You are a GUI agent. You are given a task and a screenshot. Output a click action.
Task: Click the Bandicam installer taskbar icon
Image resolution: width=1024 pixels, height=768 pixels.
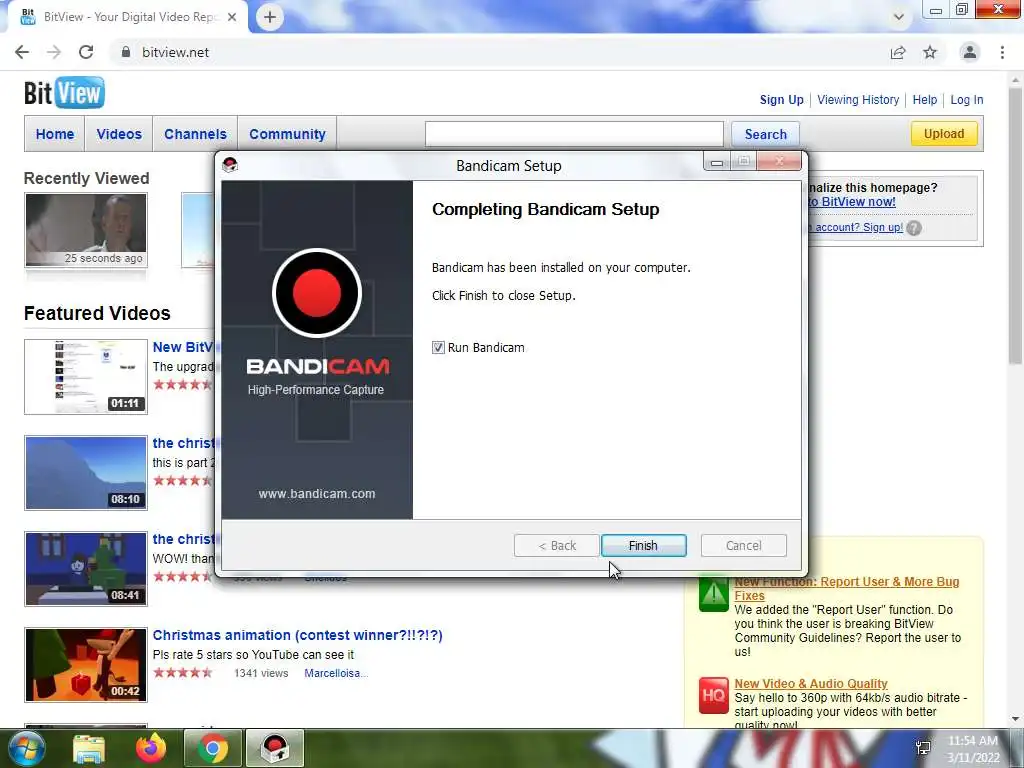pyautogui.click(x=275, y=748)
